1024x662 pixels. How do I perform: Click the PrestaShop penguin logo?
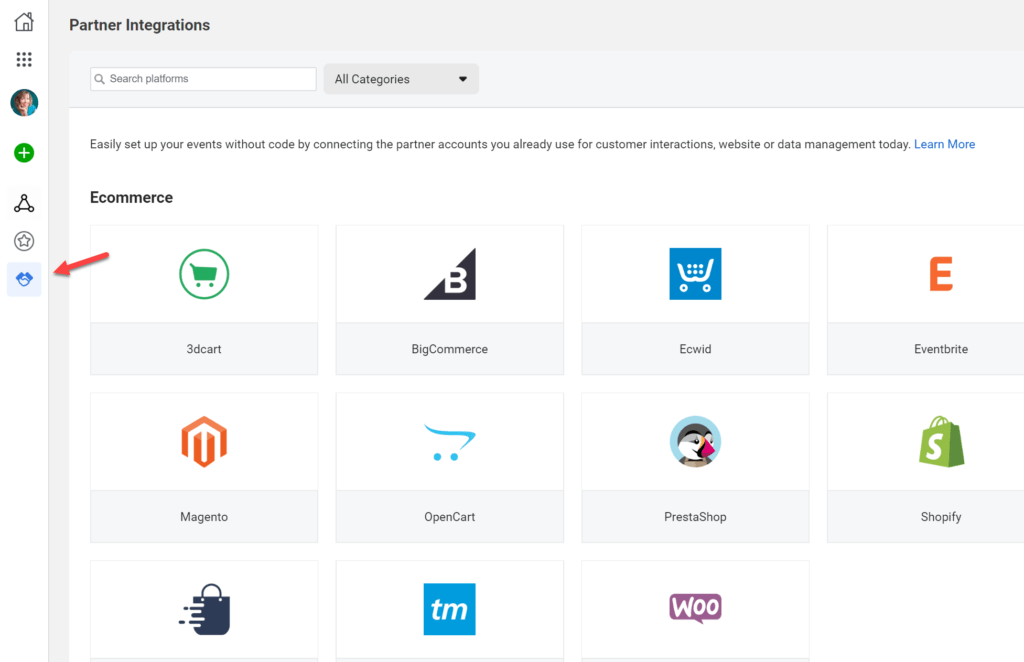696,441
